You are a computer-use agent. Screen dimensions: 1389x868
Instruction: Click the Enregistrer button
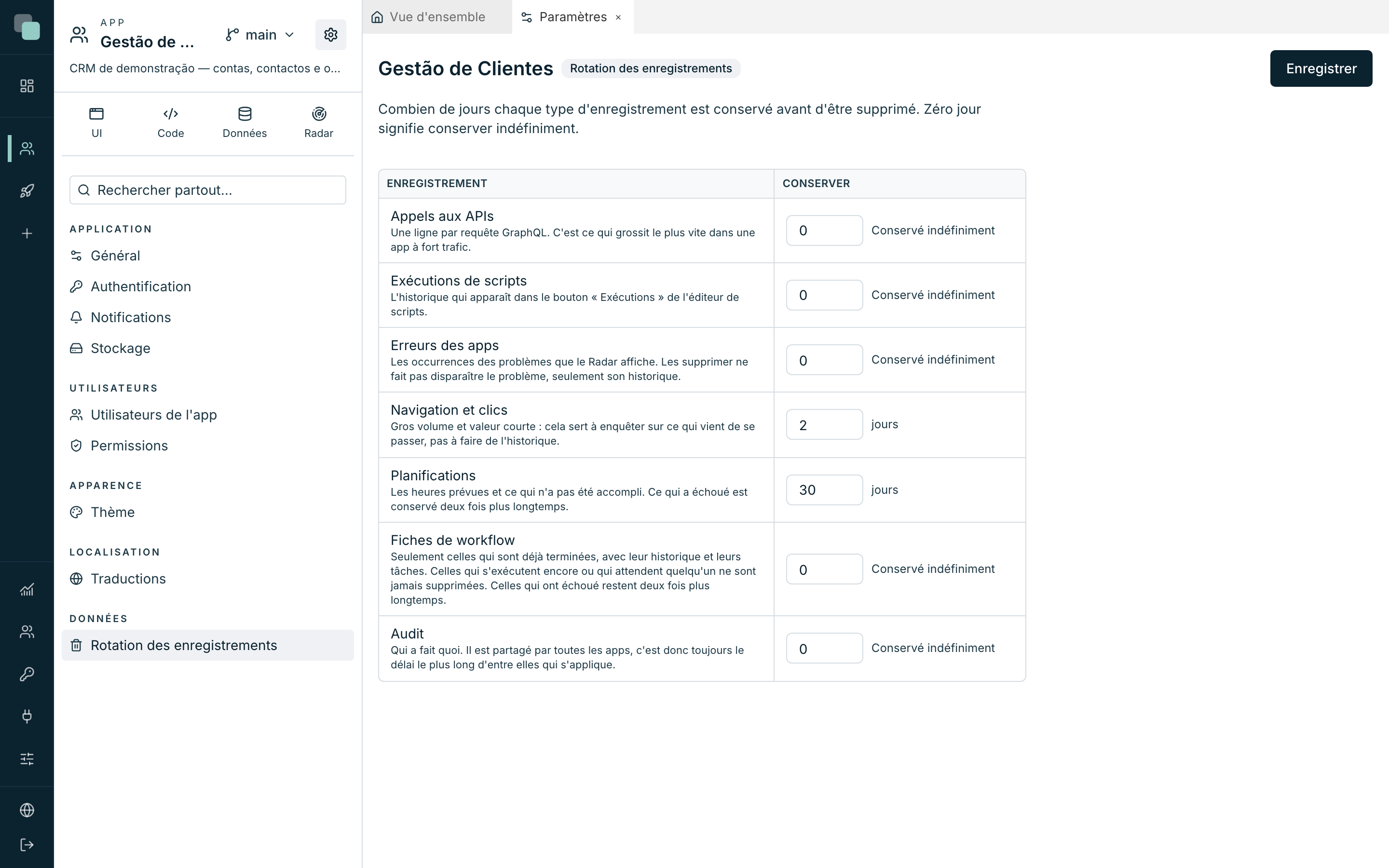tap(1321, 68)
